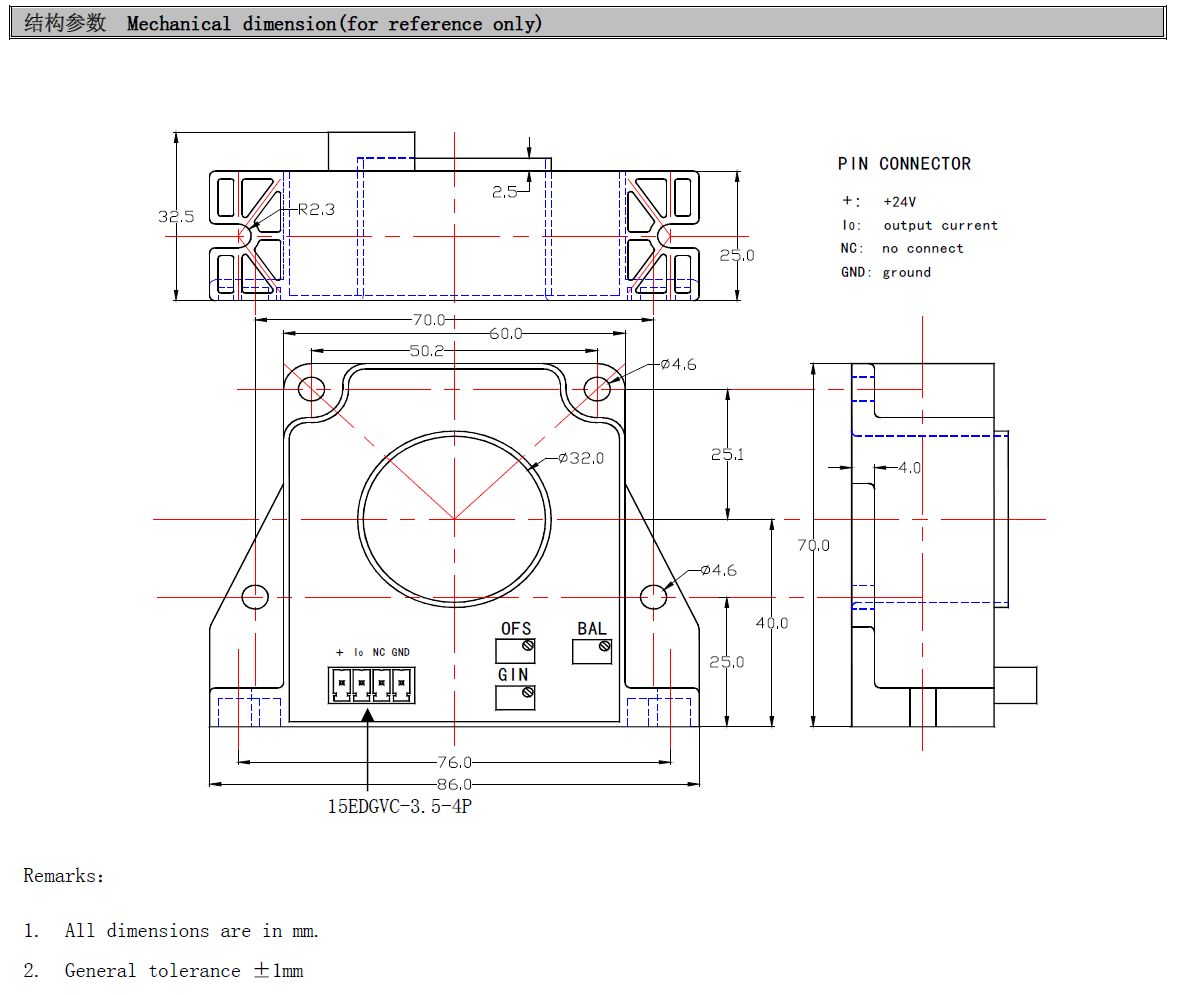Viewport: 1179px width, 995px height.
Task: Click the 4-pin terminal connector block
Action: coord(370,685)
